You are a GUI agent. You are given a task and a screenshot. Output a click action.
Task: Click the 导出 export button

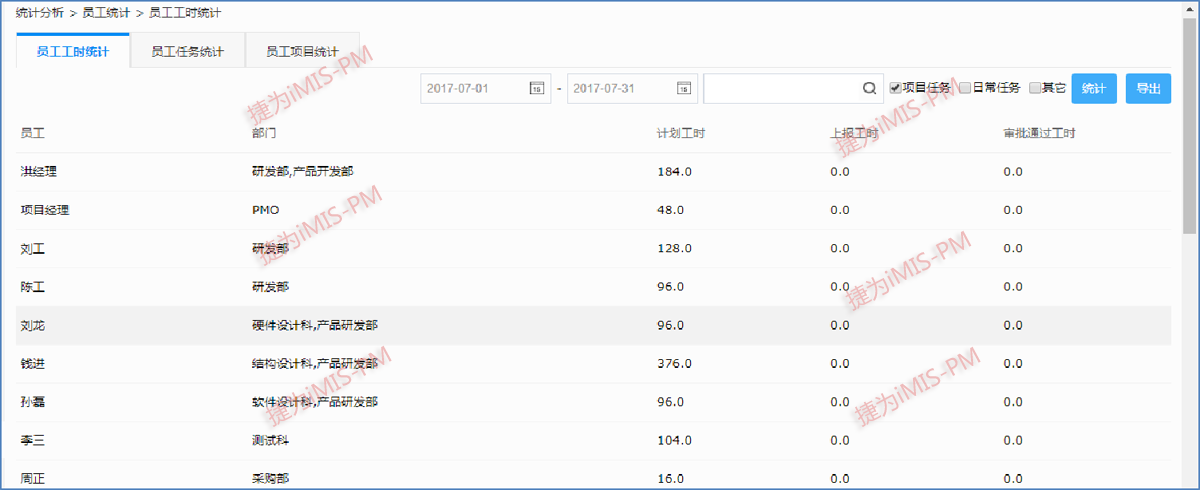[x=1147, y=88]
